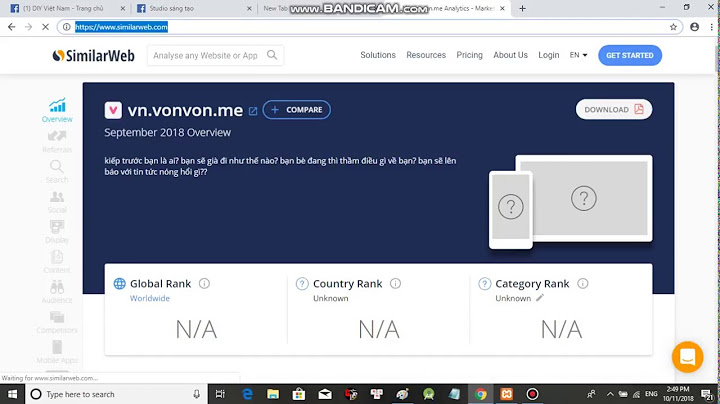The width and height of the screenshot is (720, 404).
Task: Click the Login link
Action: (x=549, y=55)
